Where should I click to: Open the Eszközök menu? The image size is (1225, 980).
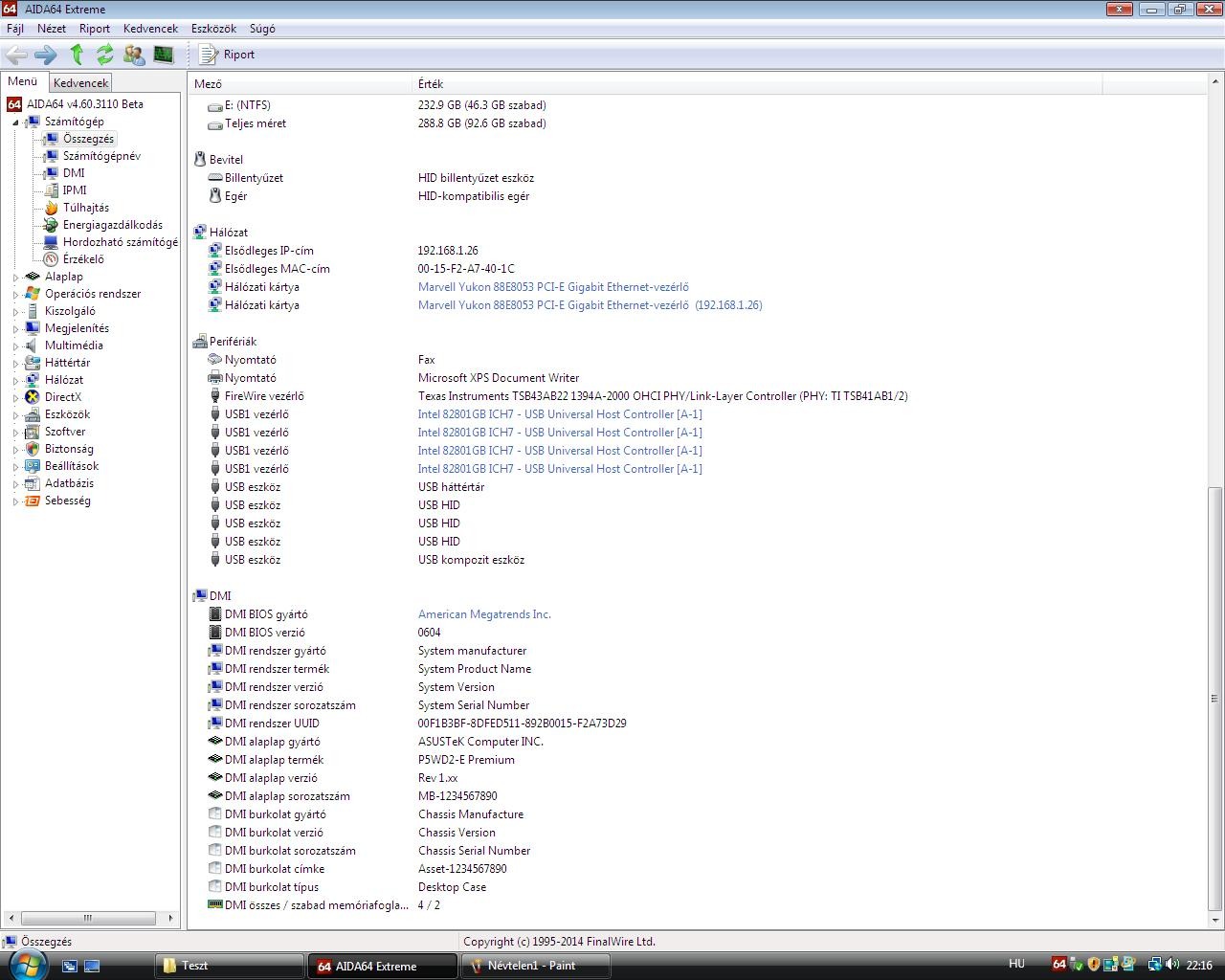point(213,29)
